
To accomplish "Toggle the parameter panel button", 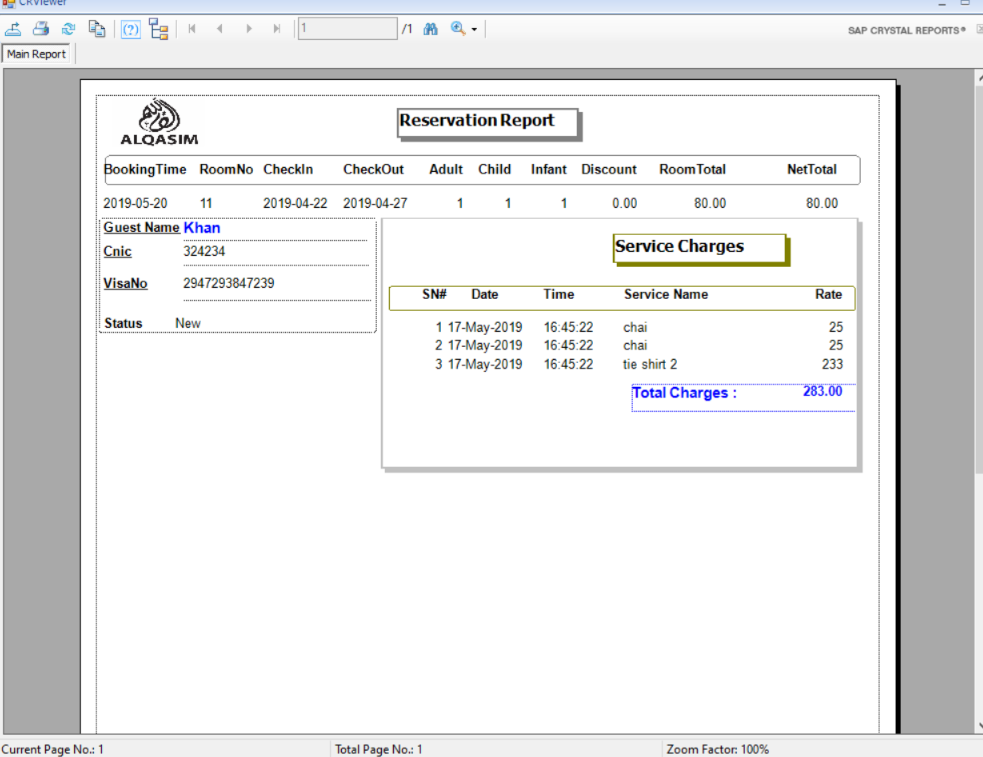I will (x=130, y=29).
